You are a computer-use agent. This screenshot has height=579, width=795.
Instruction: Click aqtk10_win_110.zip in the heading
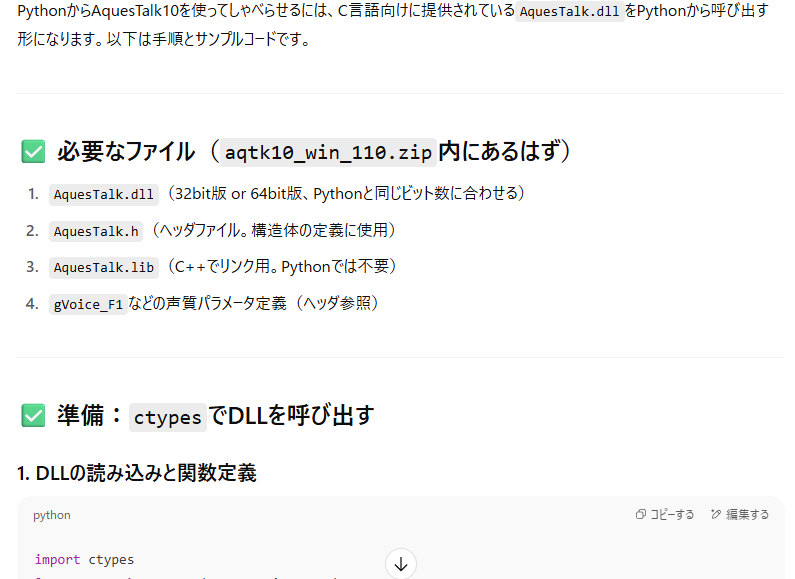328,152
